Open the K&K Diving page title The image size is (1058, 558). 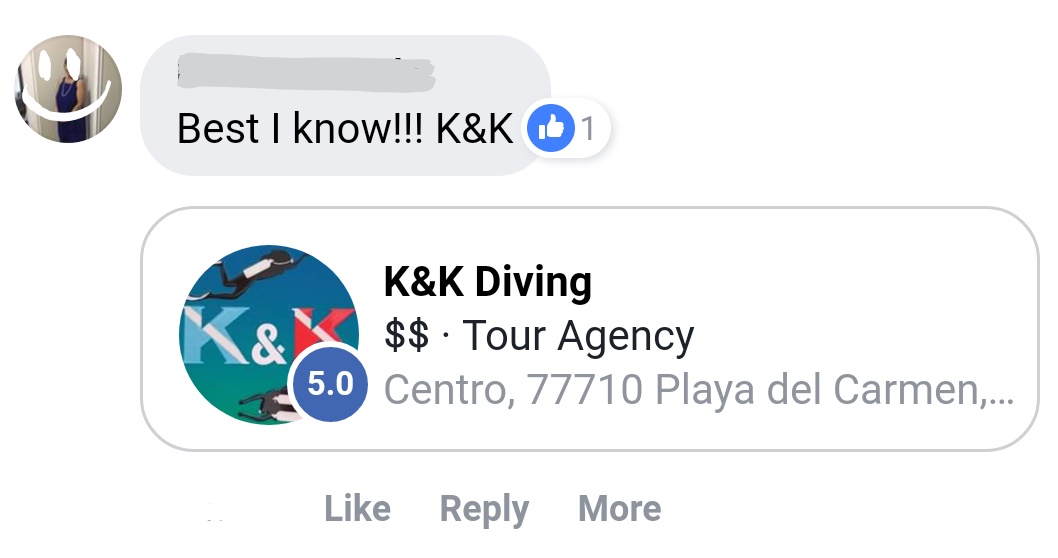click(488, 281)
